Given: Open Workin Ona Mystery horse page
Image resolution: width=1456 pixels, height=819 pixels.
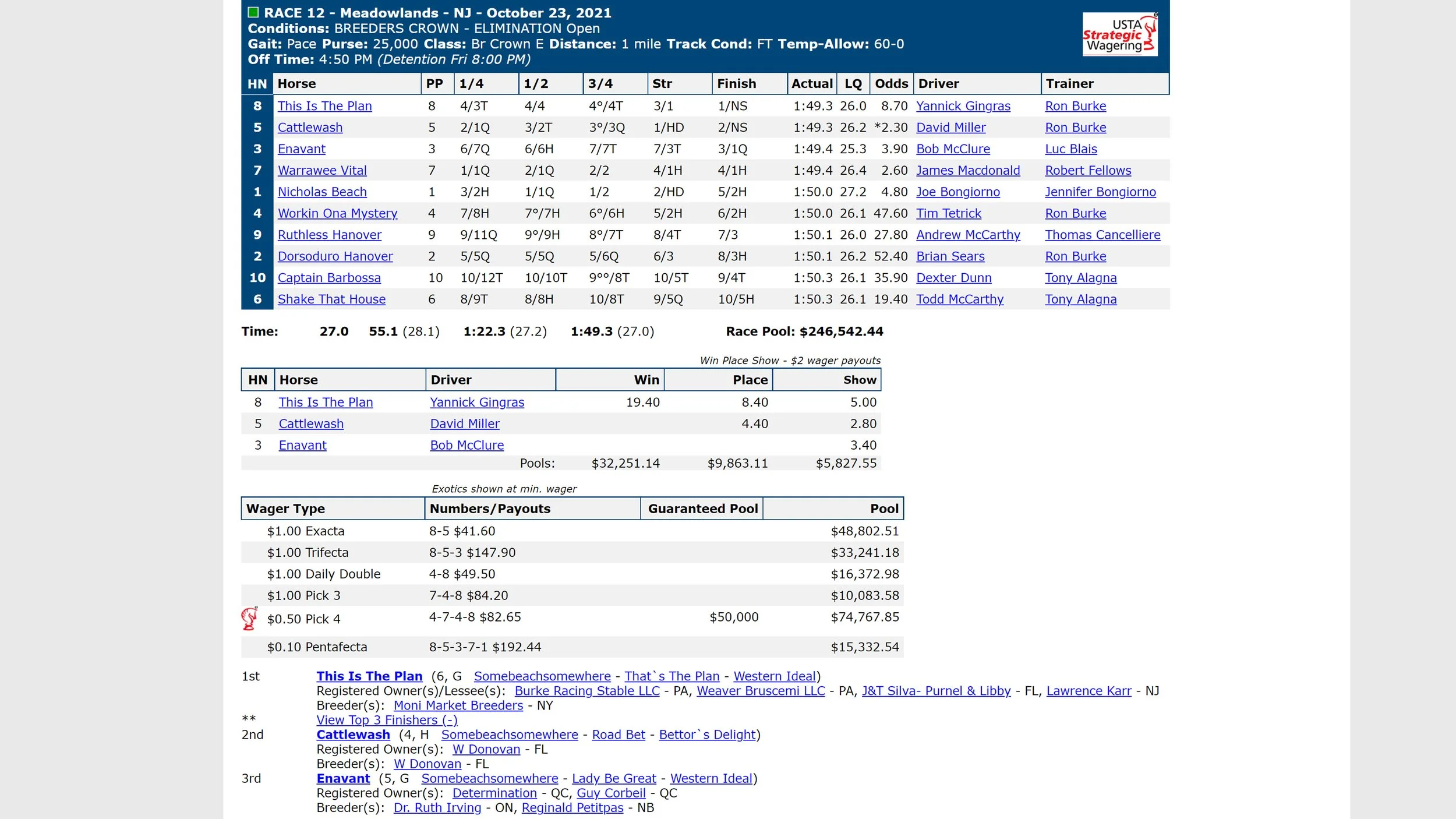Looking at the screenshot, I should [x=337, y=214].
